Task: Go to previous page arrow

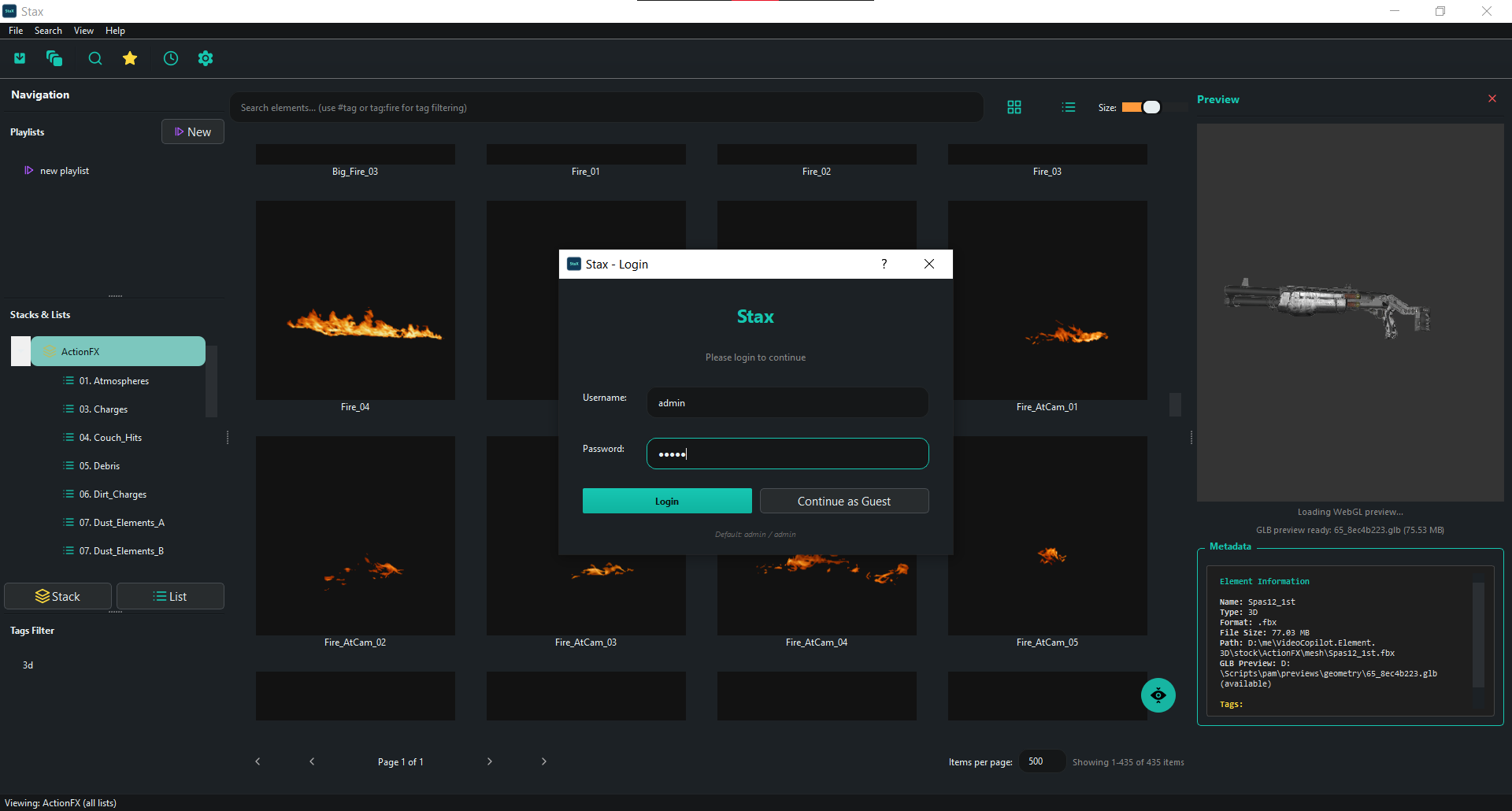Action: tap(312, 761)
